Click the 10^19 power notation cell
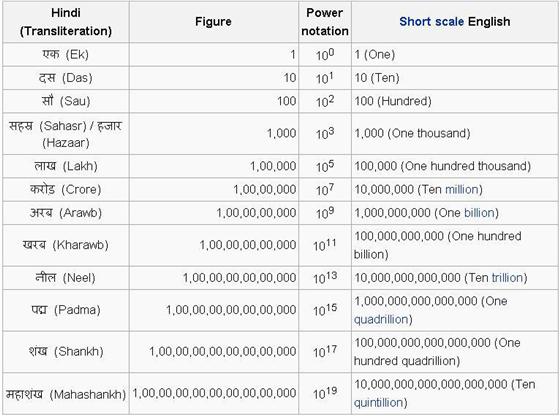This screenshot has width=560, height=416. click(x=325, y=394)
